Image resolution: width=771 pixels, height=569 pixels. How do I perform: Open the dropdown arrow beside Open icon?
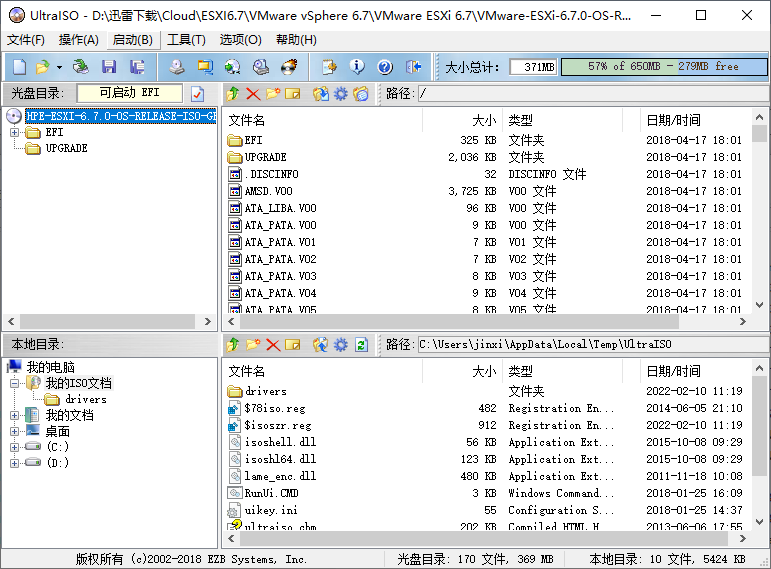pos(59,67)
